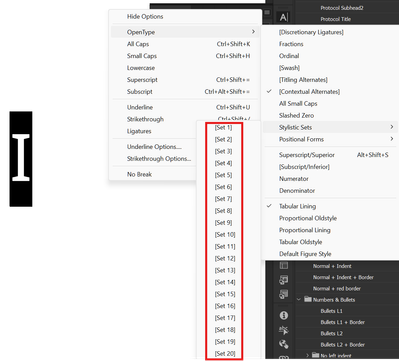
Task: Toggle Ligatures menu item
Action: coord(139,131)
